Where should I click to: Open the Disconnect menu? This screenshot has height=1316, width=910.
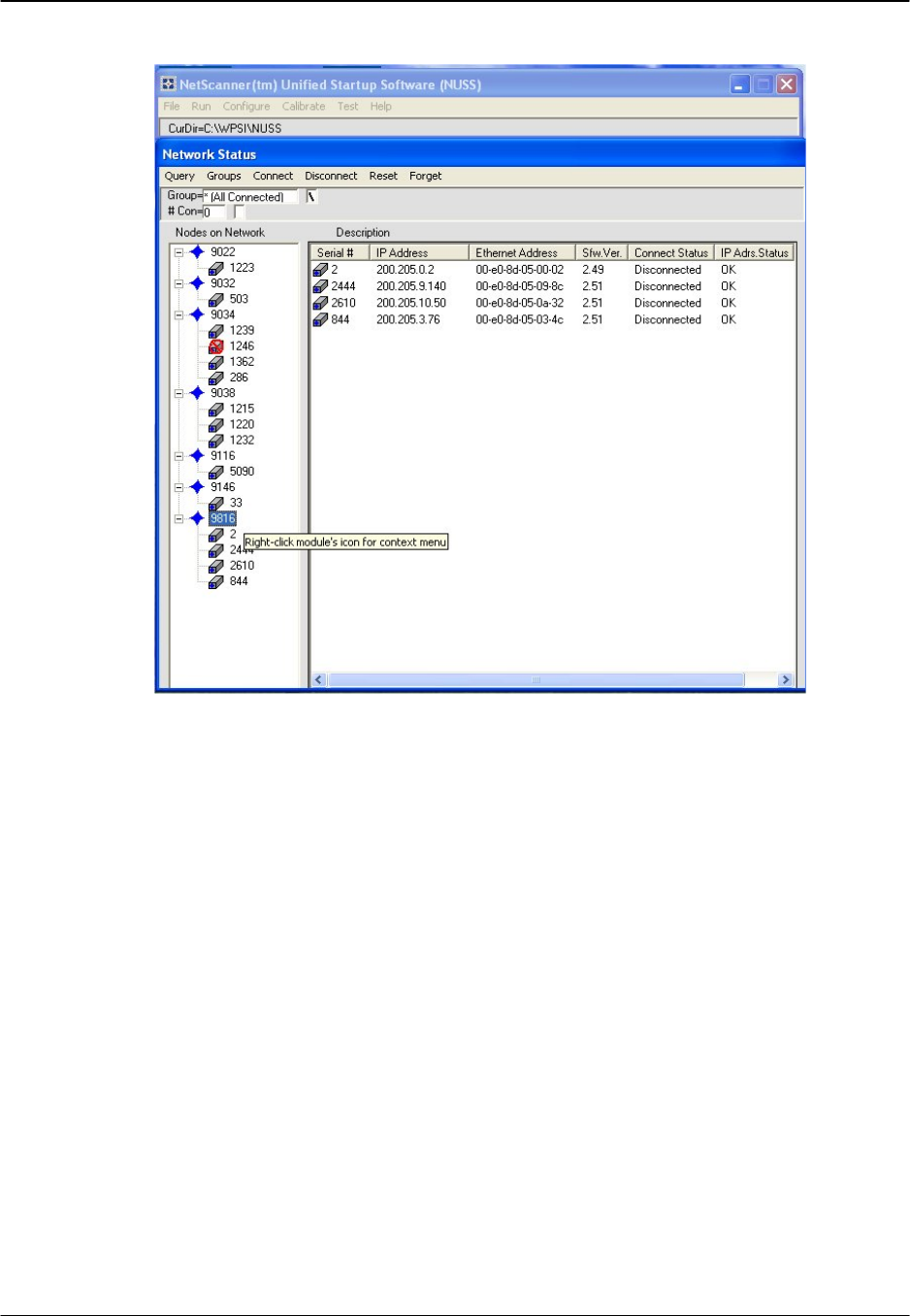(331, 176)
